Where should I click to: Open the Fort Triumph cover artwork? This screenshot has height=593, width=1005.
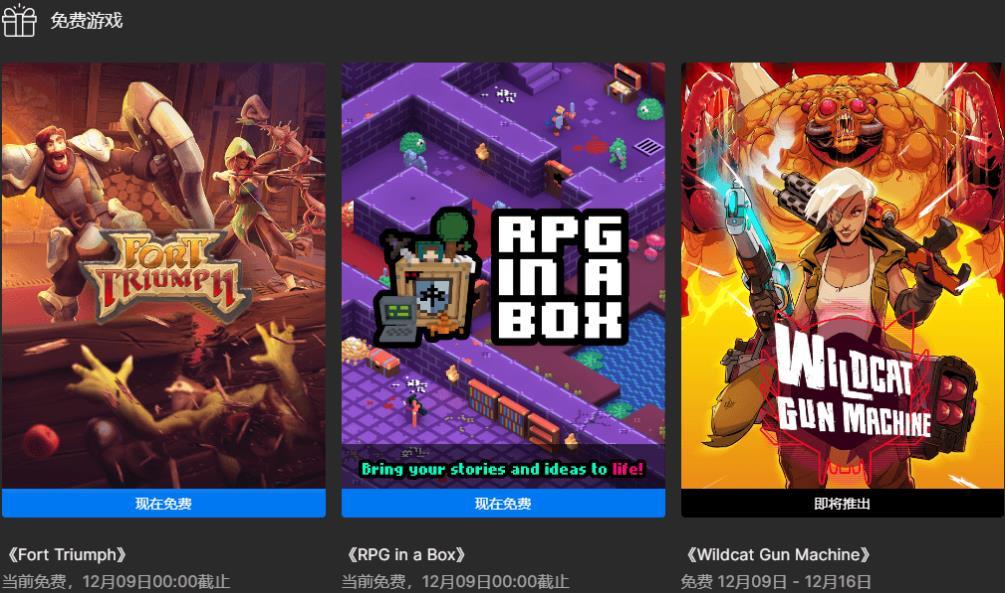click(x=163, y=275)
